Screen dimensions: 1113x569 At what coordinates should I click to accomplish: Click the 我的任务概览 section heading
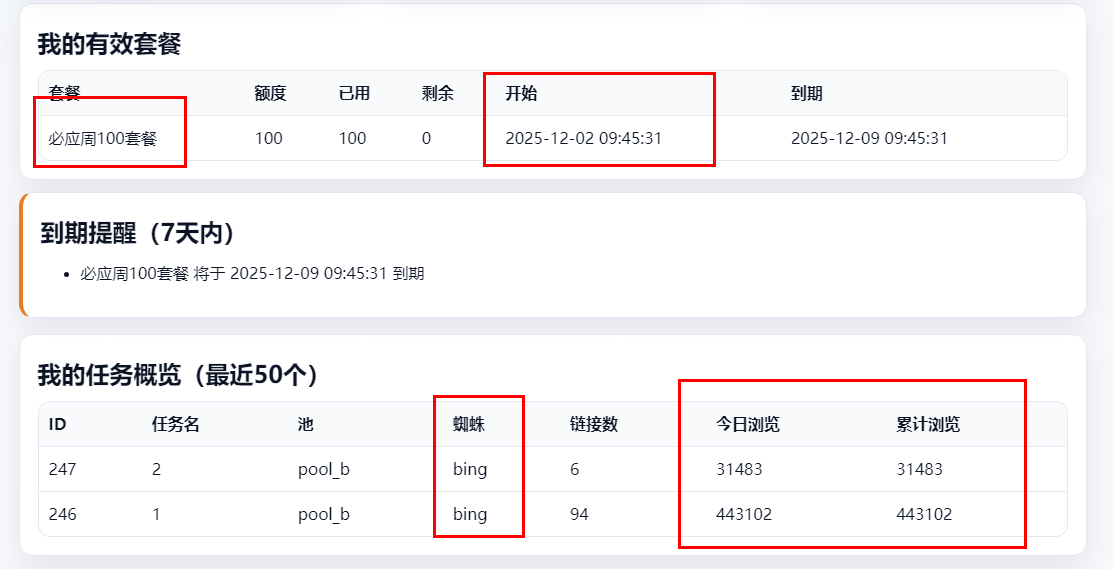pos(178,375)
